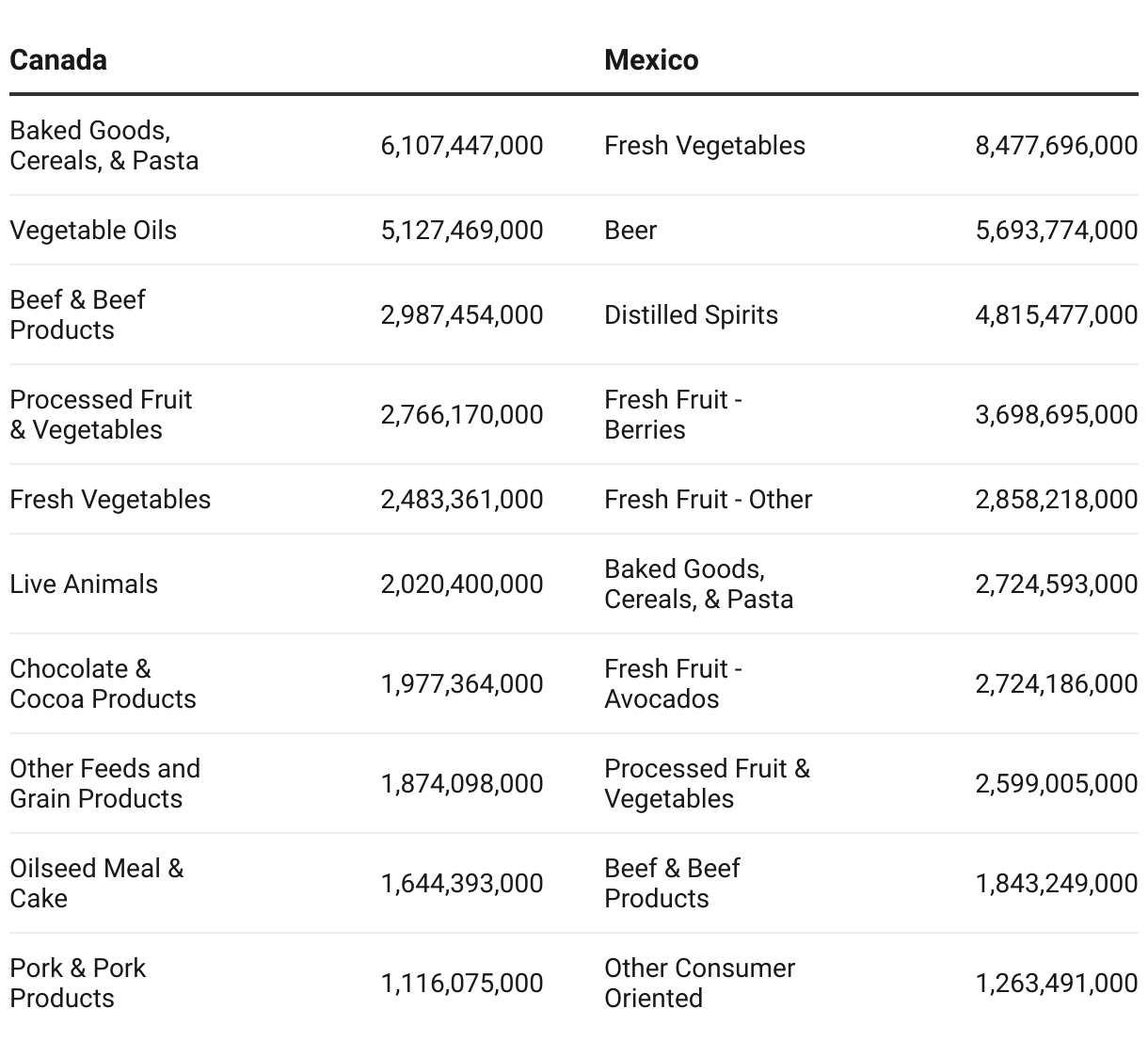Viewport: 1148px width, 1041px height.
Task: Click the Fresh Fruit - Avocados cell
Action: 673,683
